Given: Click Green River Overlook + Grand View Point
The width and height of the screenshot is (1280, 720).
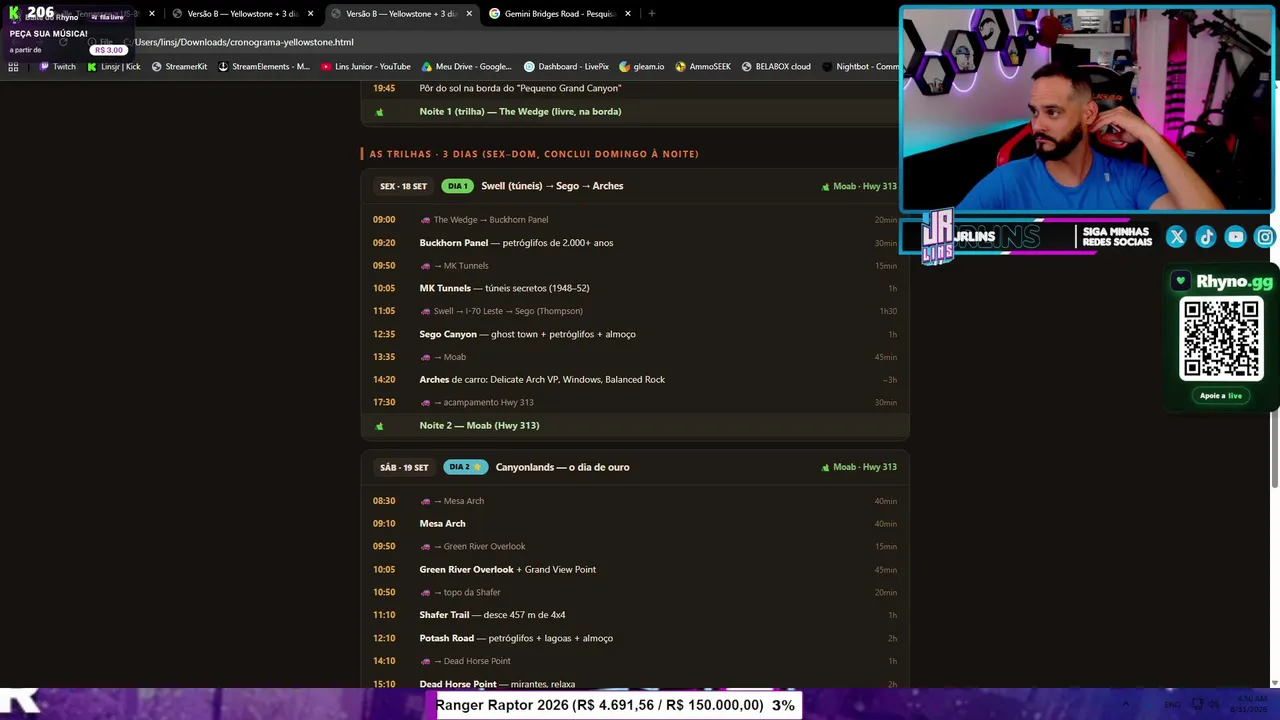Looking at the screenshot, I should coord(507,570).
